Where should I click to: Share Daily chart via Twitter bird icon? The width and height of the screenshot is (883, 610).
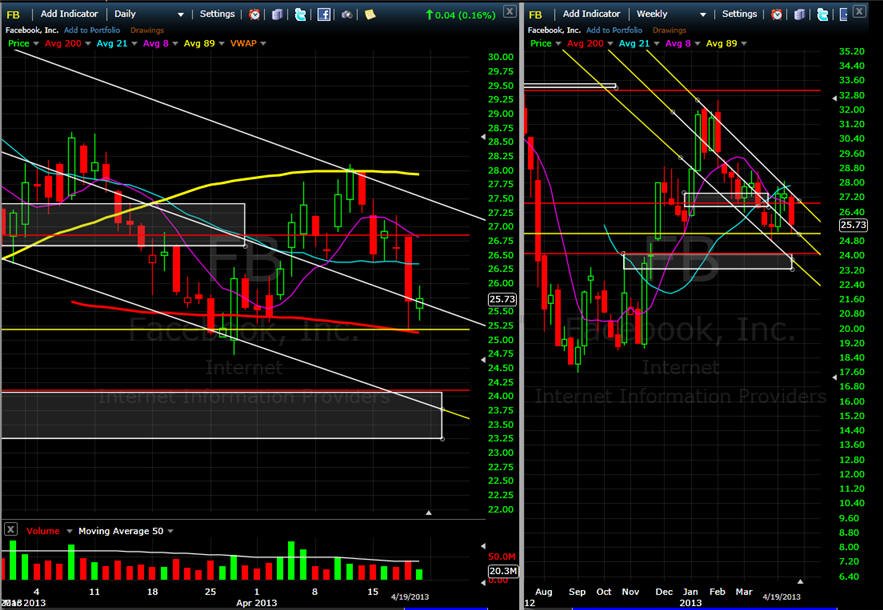click(300, 15)
